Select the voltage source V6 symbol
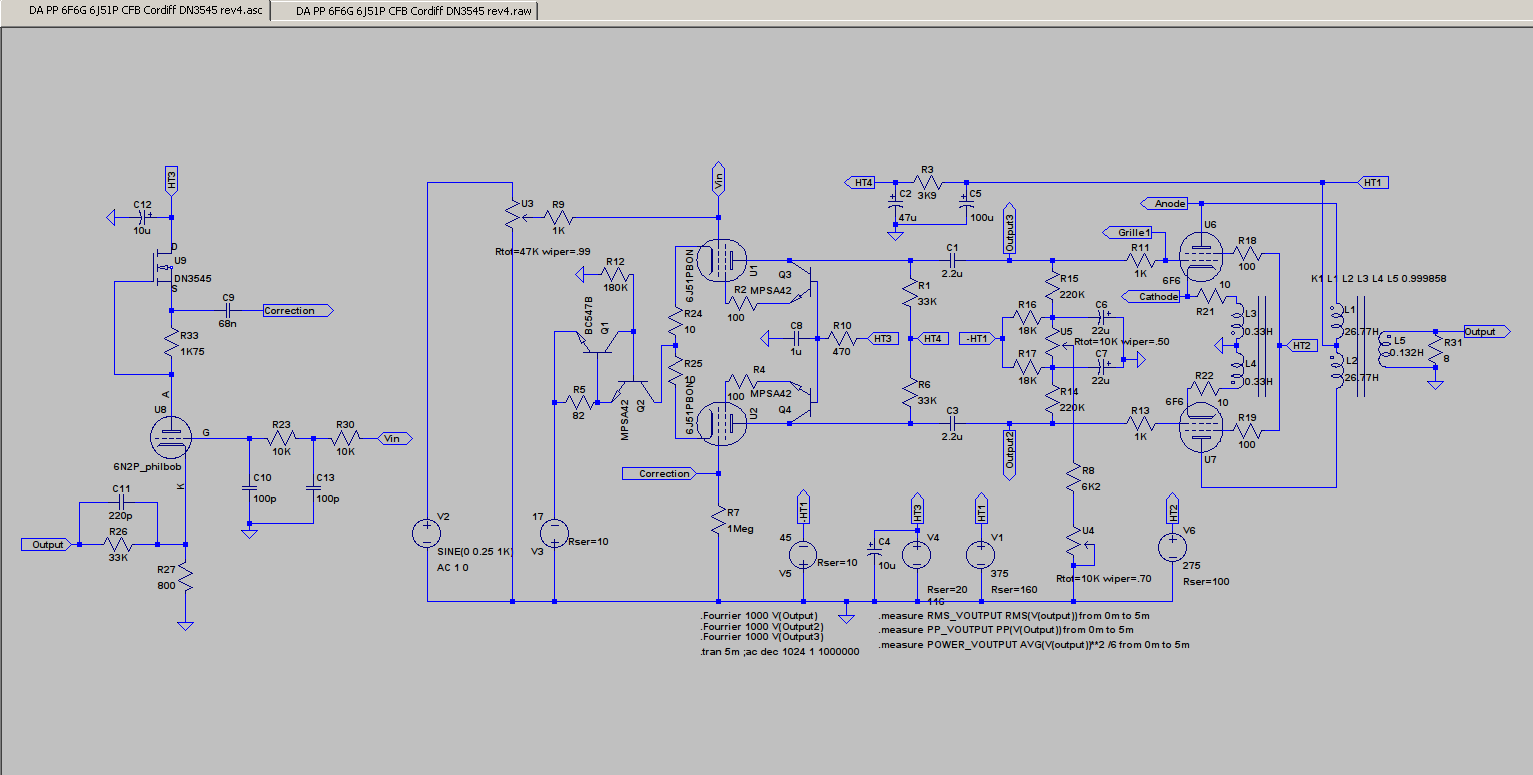 (x=1171, y=546)
